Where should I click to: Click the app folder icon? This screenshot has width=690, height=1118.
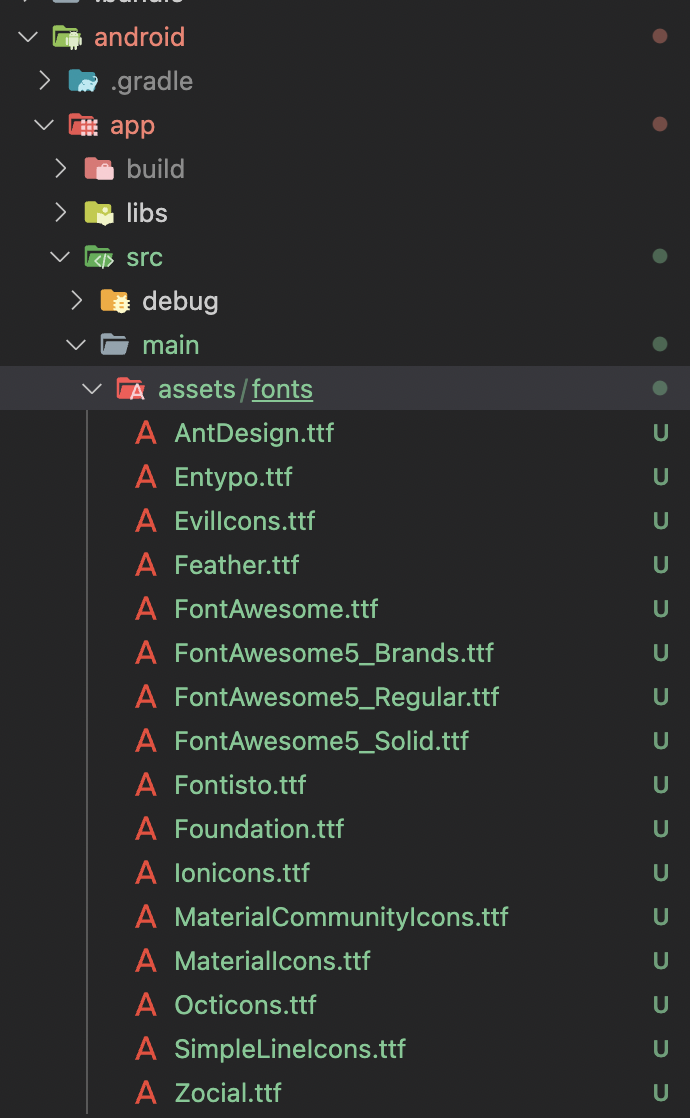pos(83,125)
